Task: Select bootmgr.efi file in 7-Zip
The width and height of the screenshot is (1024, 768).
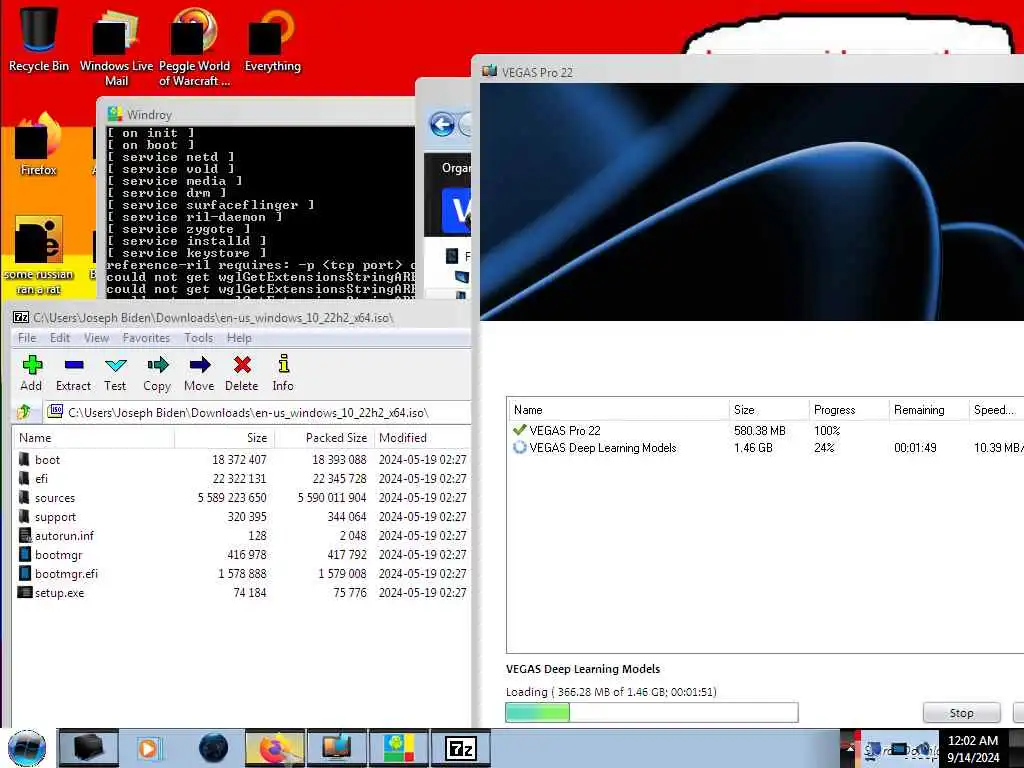Action: click(x=241, y=573)
